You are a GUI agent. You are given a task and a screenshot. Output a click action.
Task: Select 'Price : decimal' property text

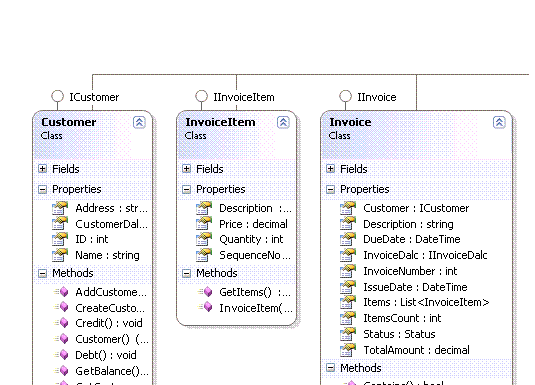(x=253, y=224)
